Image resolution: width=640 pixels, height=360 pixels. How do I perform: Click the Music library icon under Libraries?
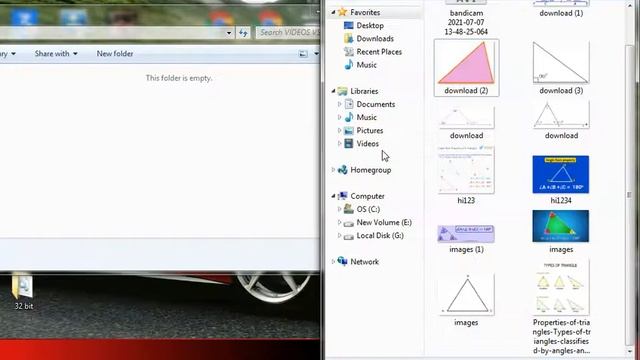pyautogui.click(x=349, y=117)
